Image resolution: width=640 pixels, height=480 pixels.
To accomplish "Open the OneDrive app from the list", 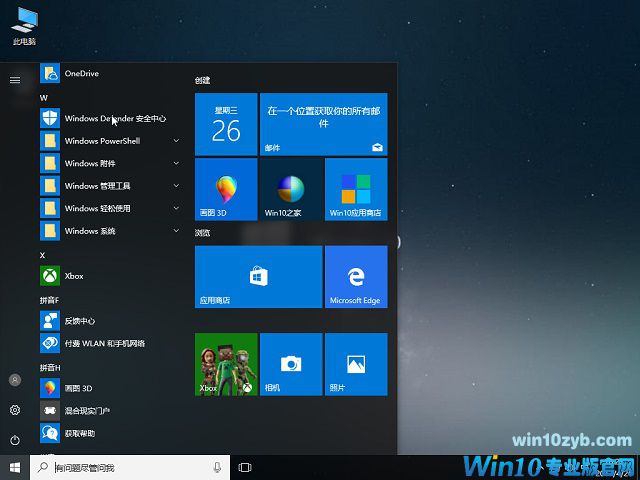I will tap(82, 74).
